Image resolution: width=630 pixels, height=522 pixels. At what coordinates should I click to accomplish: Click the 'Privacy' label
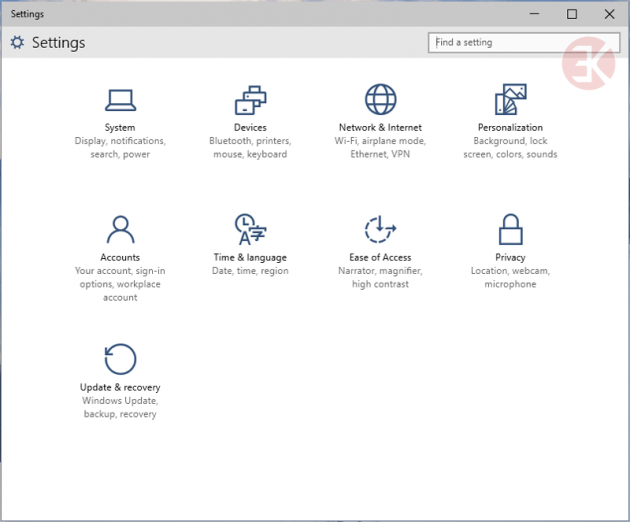510,258
